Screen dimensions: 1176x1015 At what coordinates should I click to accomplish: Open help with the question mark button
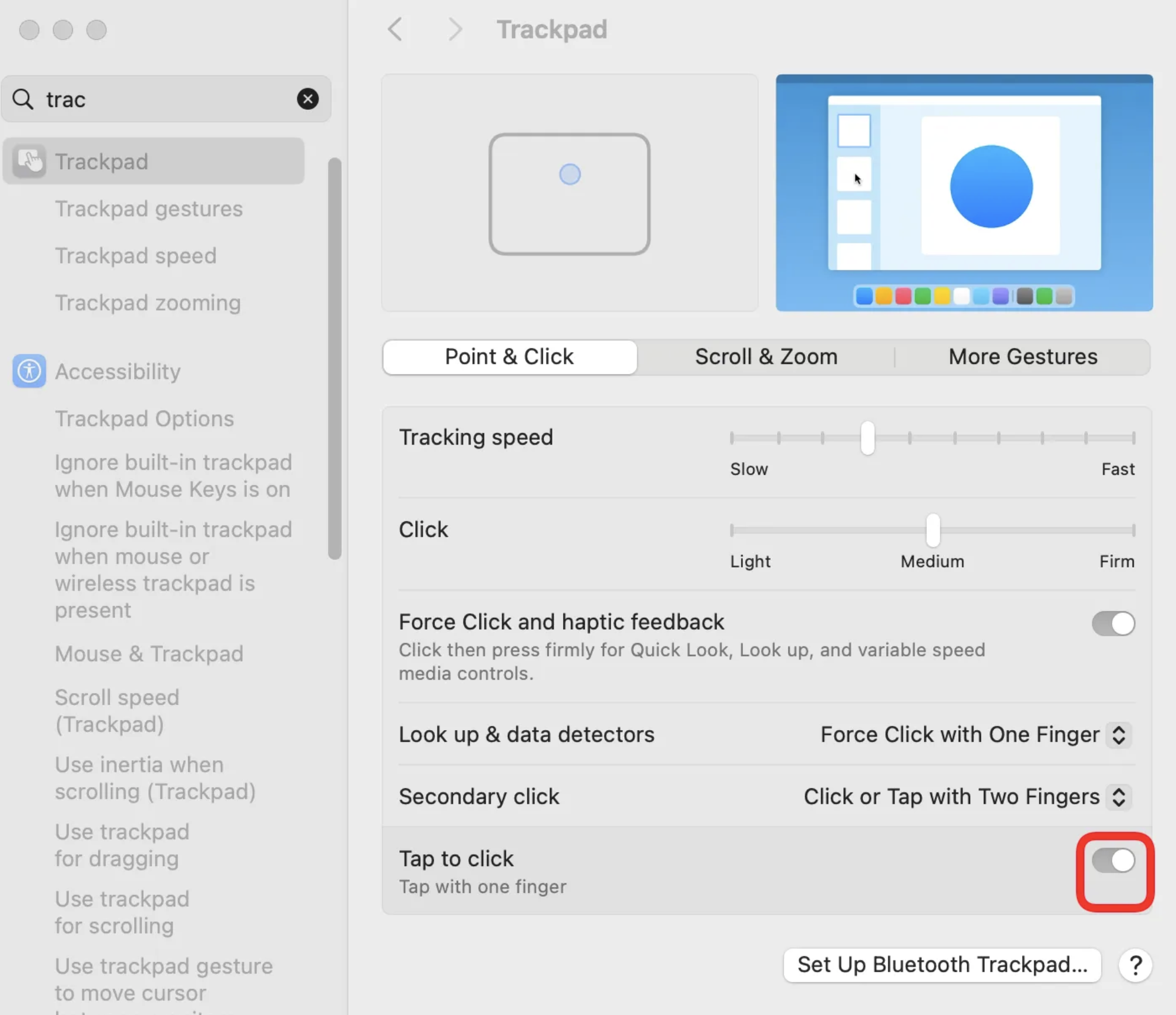click(1135, 965)
